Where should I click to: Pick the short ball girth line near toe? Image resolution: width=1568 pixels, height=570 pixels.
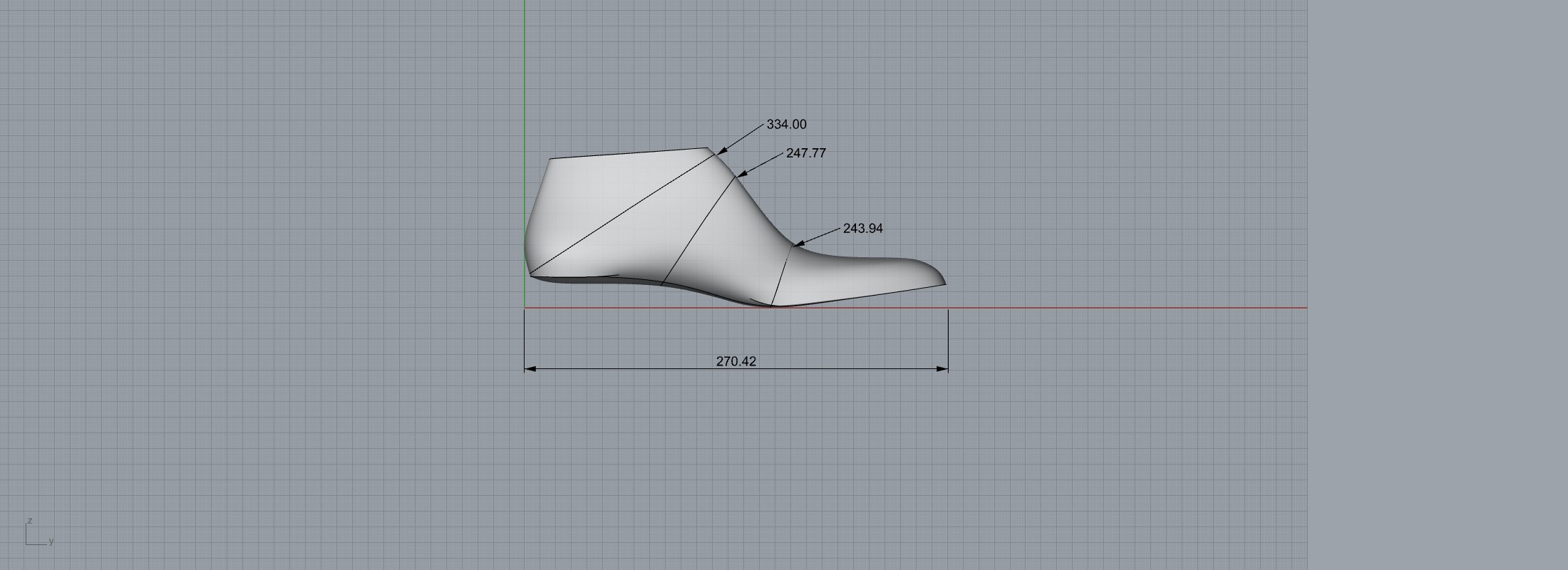783,275
